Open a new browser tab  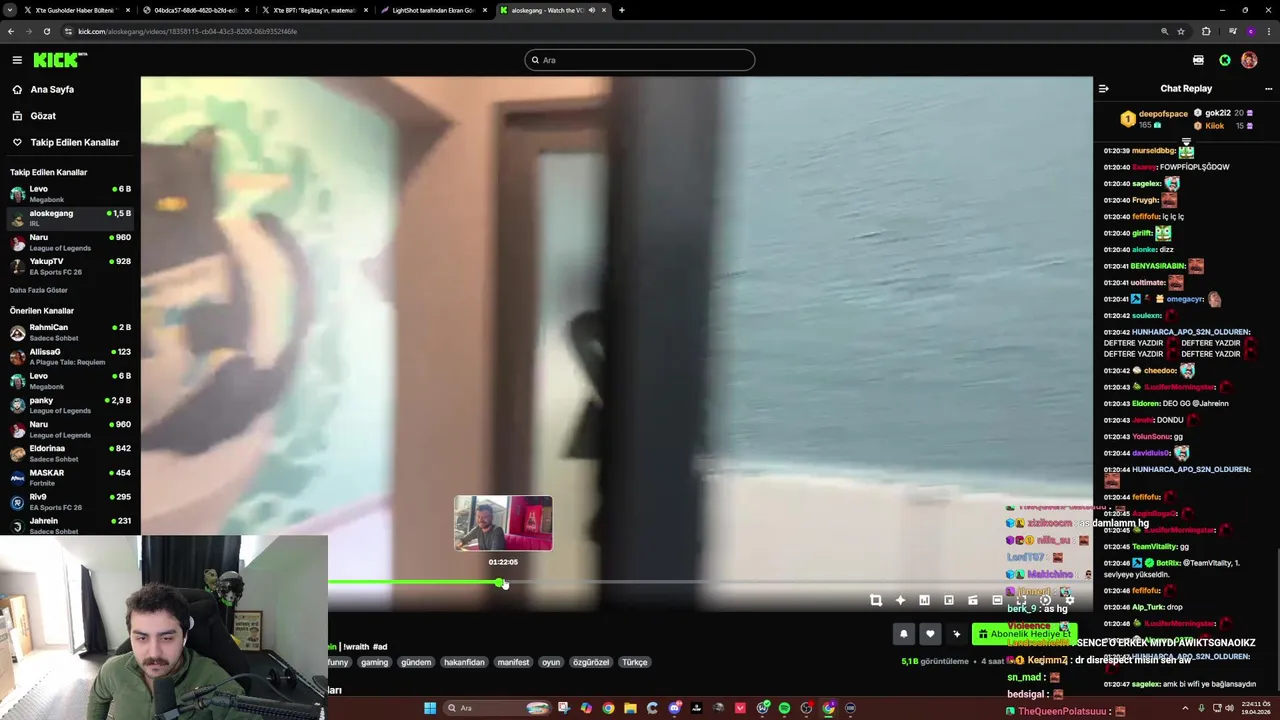pyautogui.click(x=621, y=10)
